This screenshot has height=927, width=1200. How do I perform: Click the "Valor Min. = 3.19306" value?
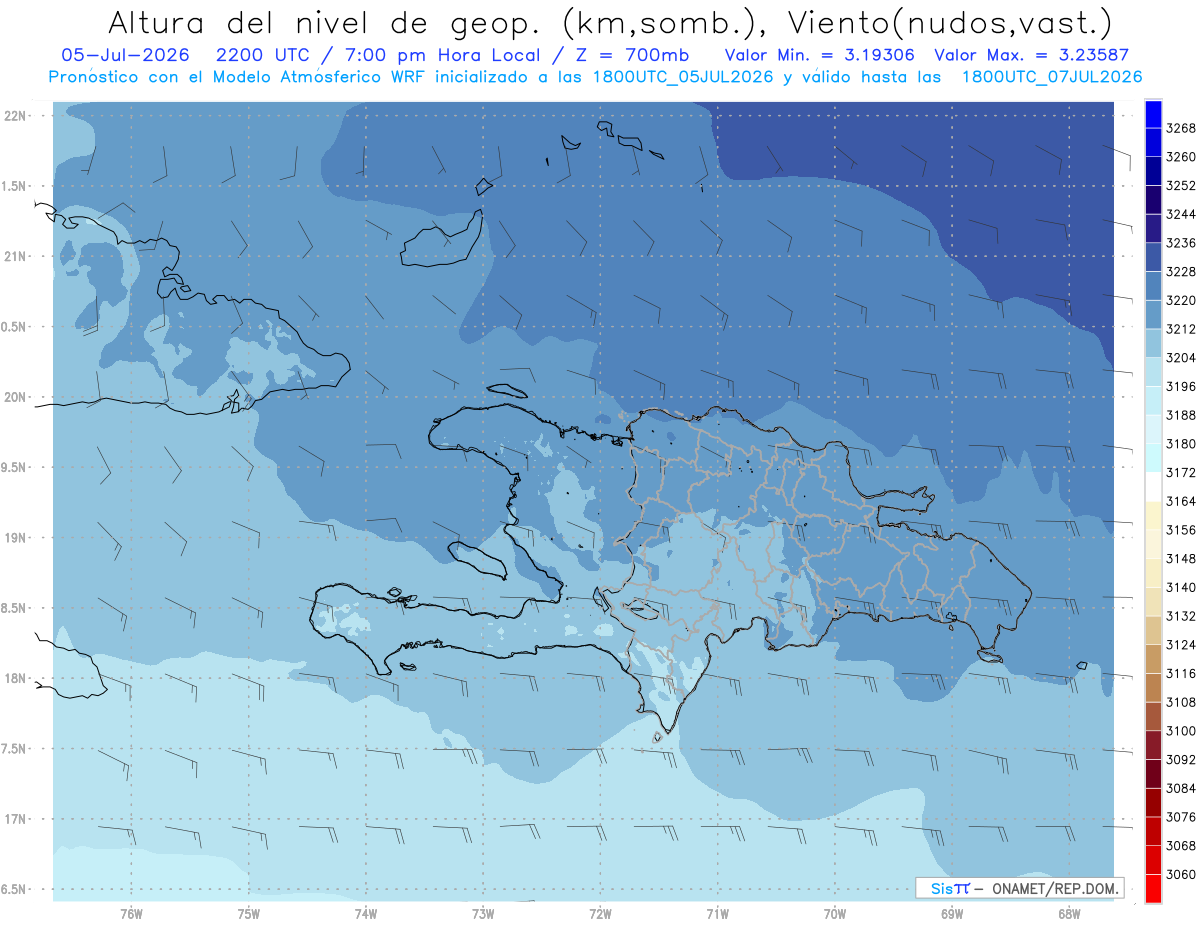pos(820,55)
